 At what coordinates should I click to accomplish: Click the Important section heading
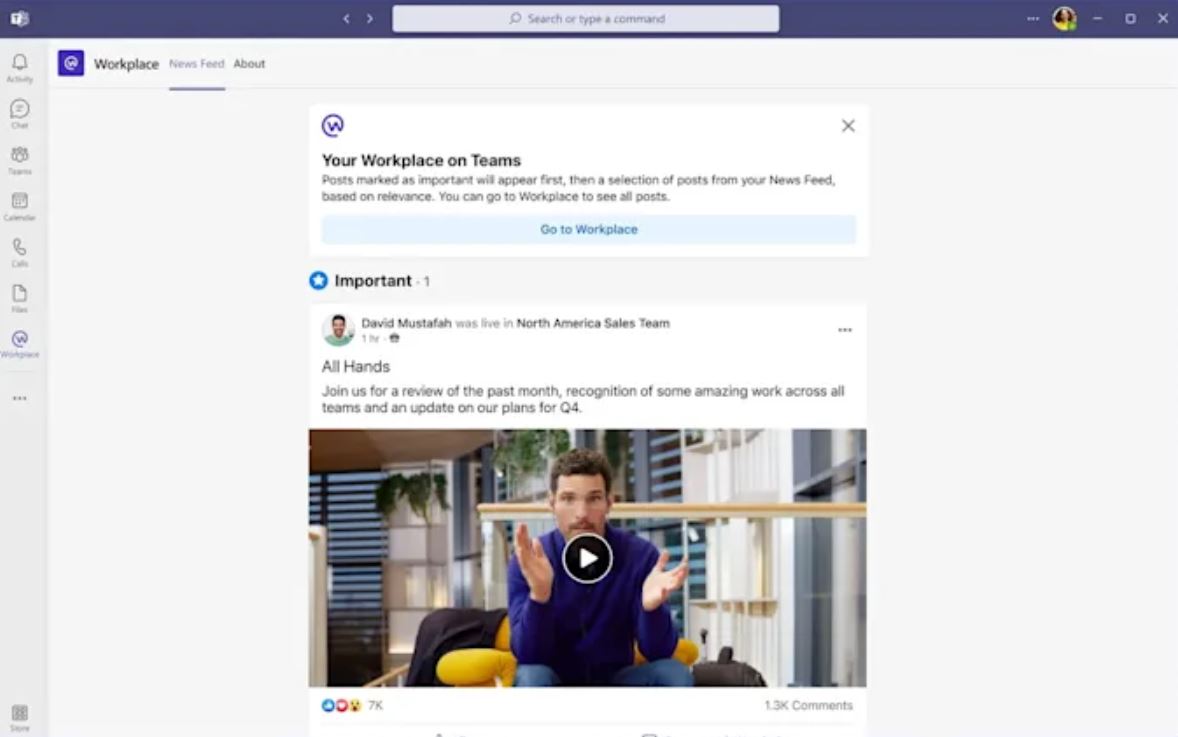tap(373, 281)
